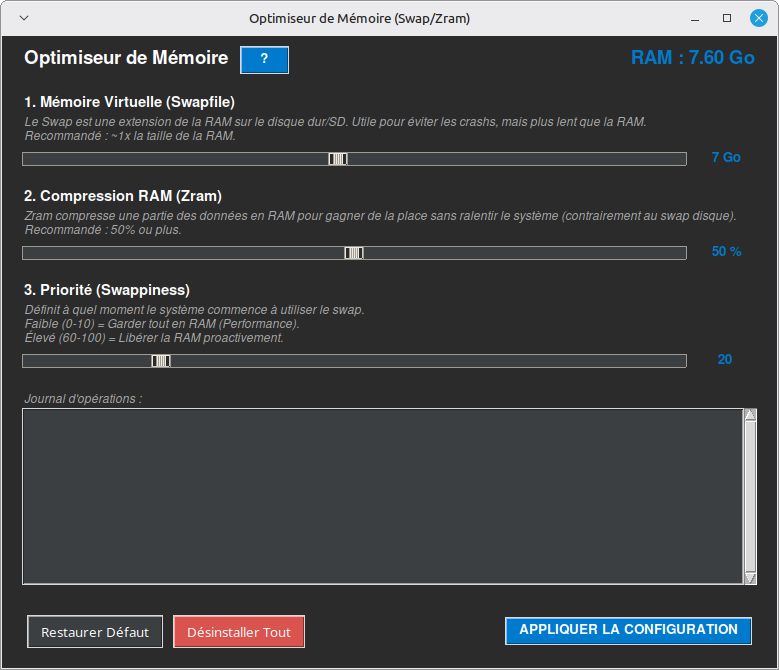Viewport: 779px width, 670px height.
Task: Click the log scrollbar up arrow
Action: 750,415
